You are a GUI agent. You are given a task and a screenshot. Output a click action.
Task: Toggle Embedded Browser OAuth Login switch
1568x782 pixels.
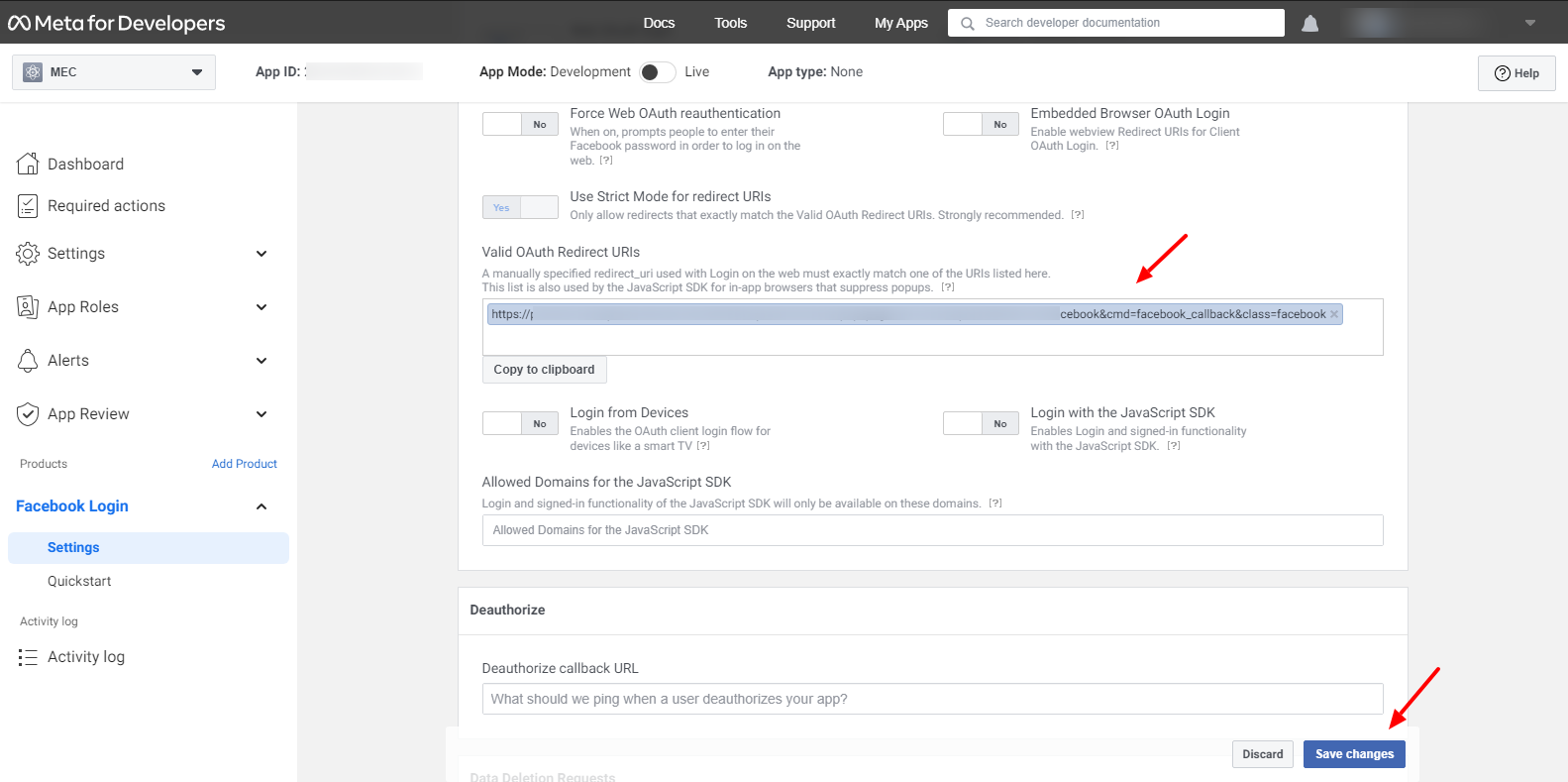click(981, 124)
